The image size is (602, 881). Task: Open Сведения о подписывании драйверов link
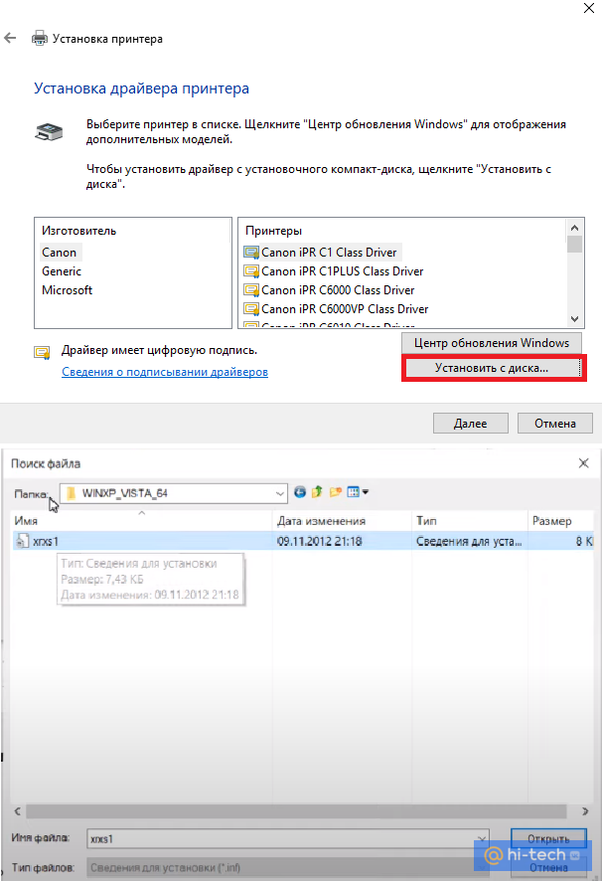point(165,372)
